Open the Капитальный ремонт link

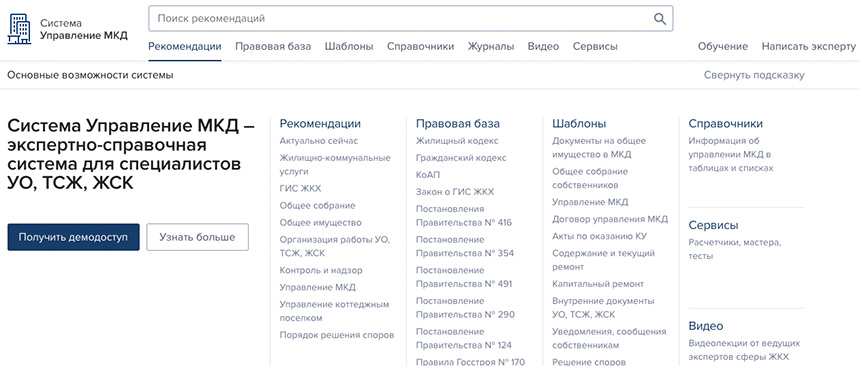tap(598, 284)
